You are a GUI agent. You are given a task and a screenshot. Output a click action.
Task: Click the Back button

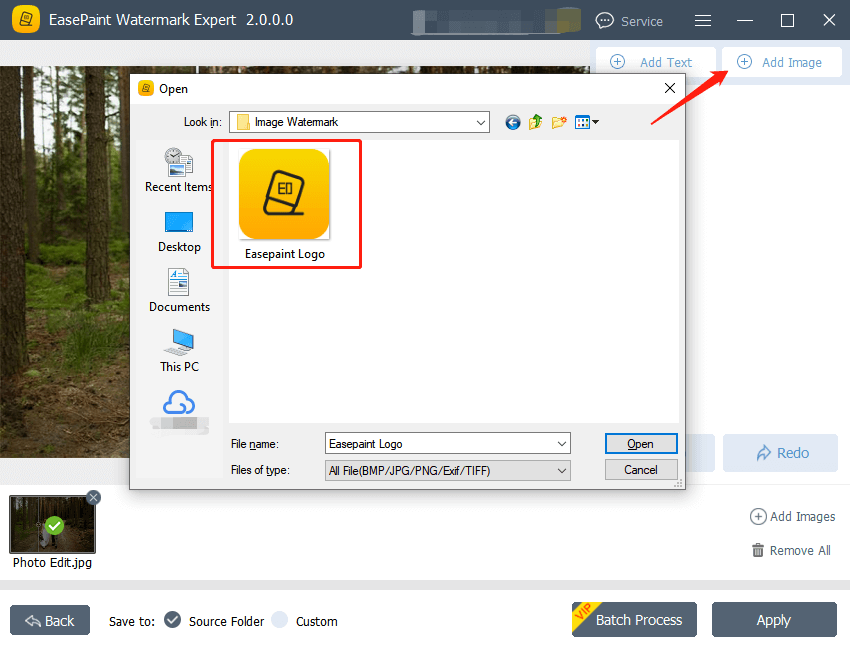pos(50,620)
